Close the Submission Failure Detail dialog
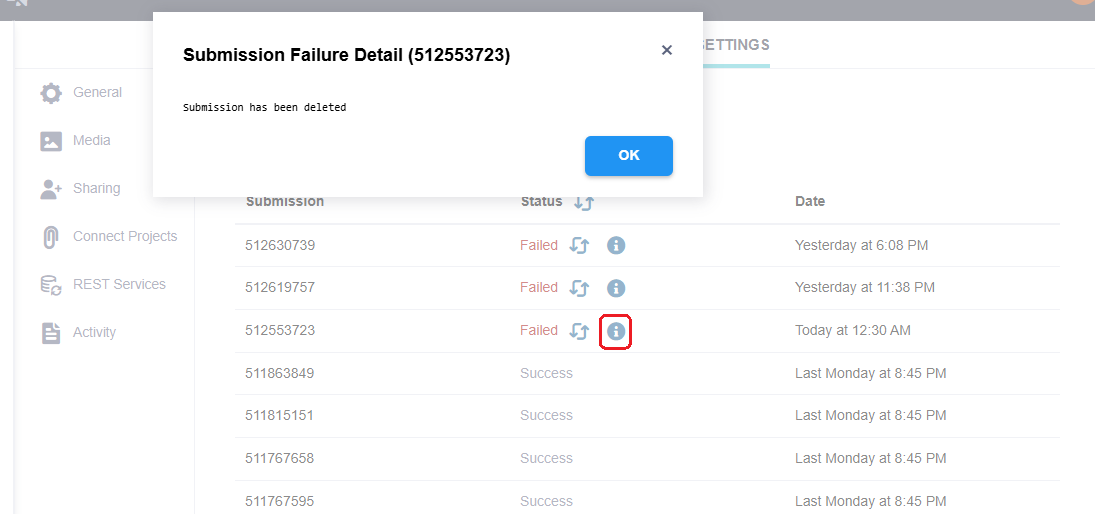The height and width of the screenshot is (514, 1095). (666, 50)
